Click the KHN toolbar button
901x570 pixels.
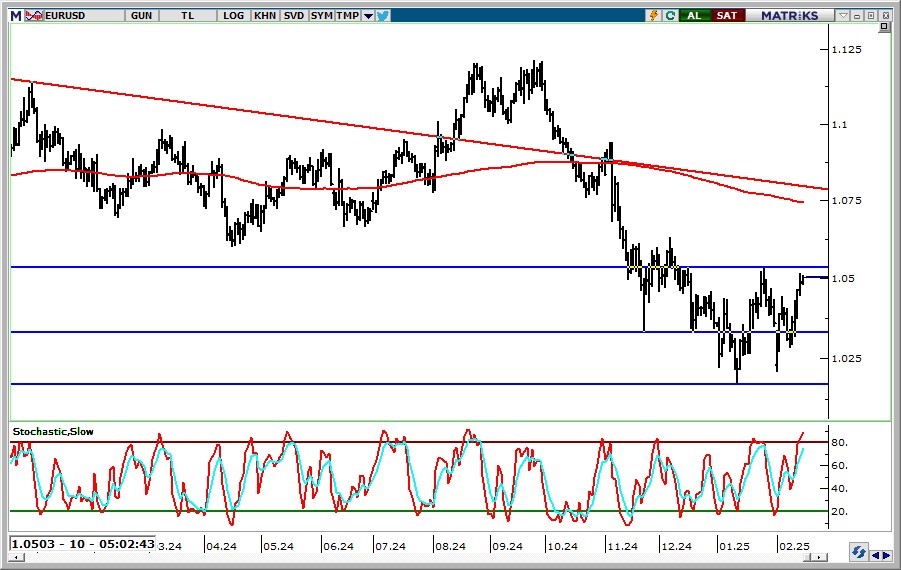(265, 16)
